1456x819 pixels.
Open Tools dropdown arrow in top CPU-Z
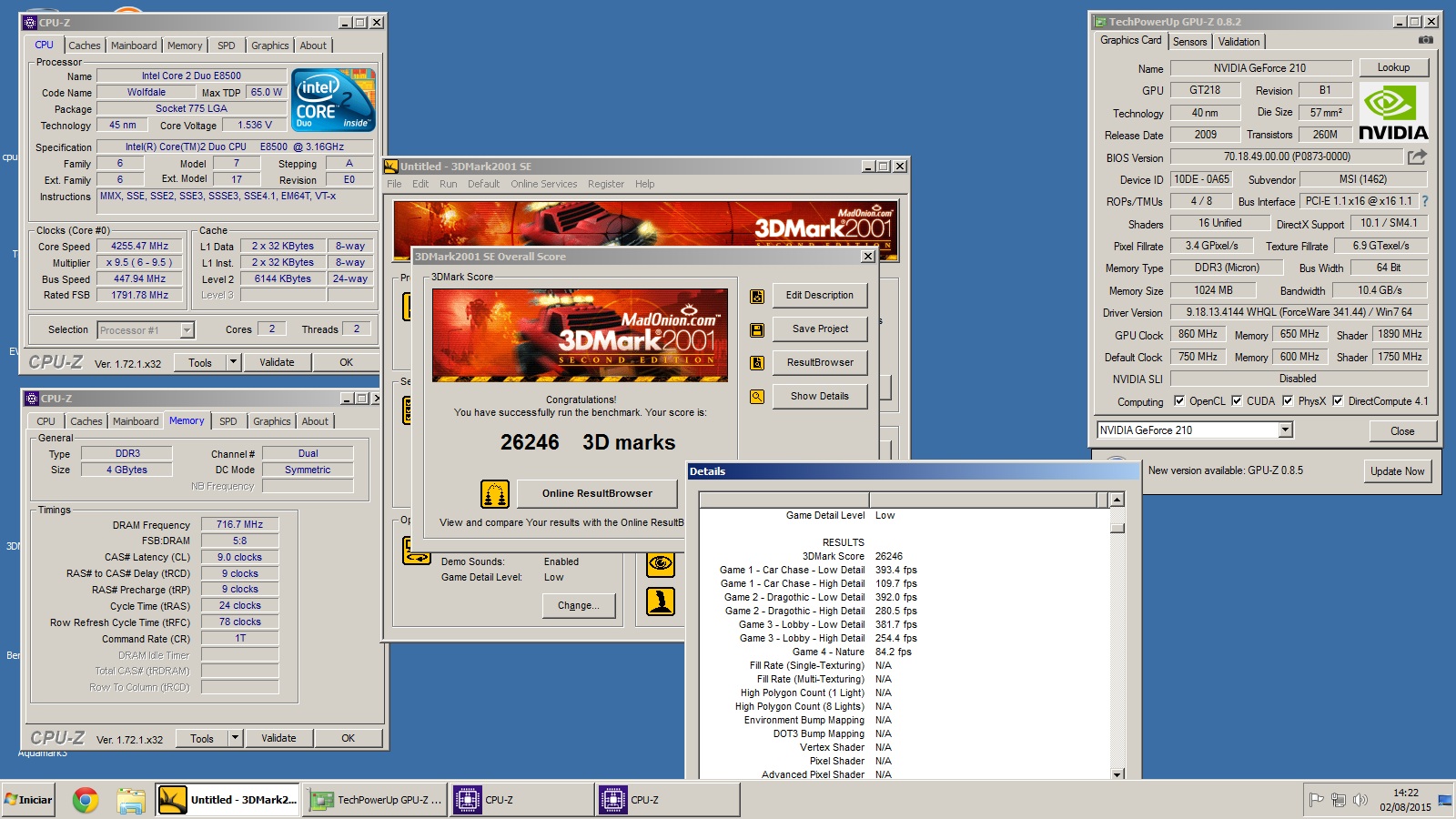click(x=233, y=362)
